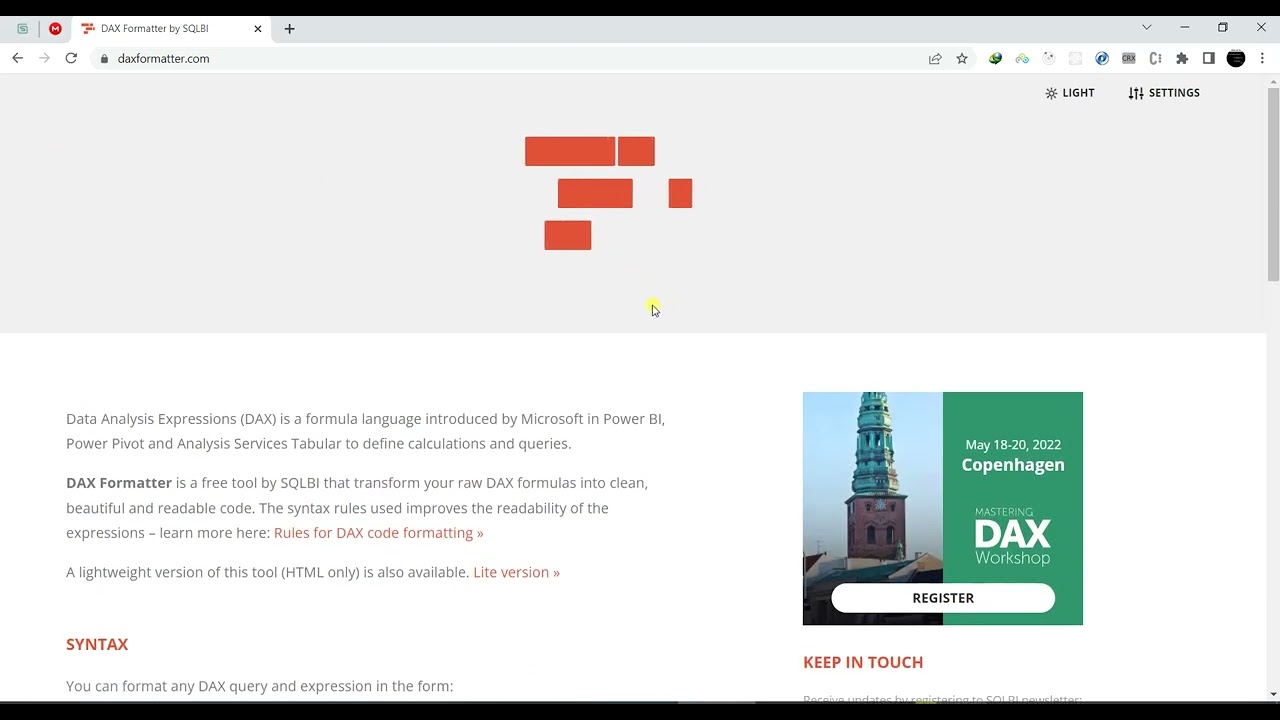The image size is (1280, 720).
Task: Open Rules for DAX code formatting link
Action: click(x=379, y=533)
